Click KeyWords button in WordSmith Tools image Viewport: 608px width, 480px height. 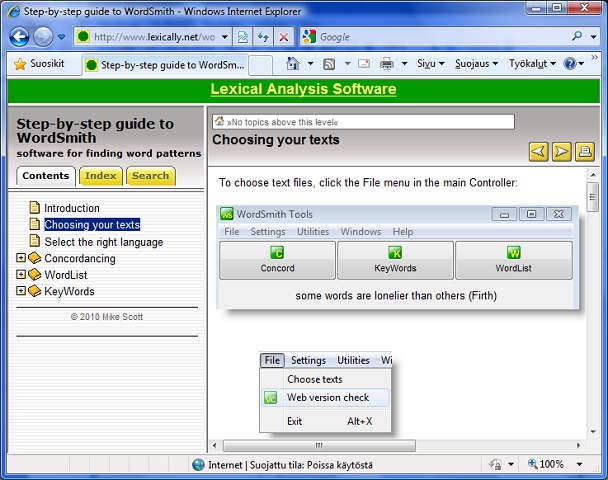[395, 260]
